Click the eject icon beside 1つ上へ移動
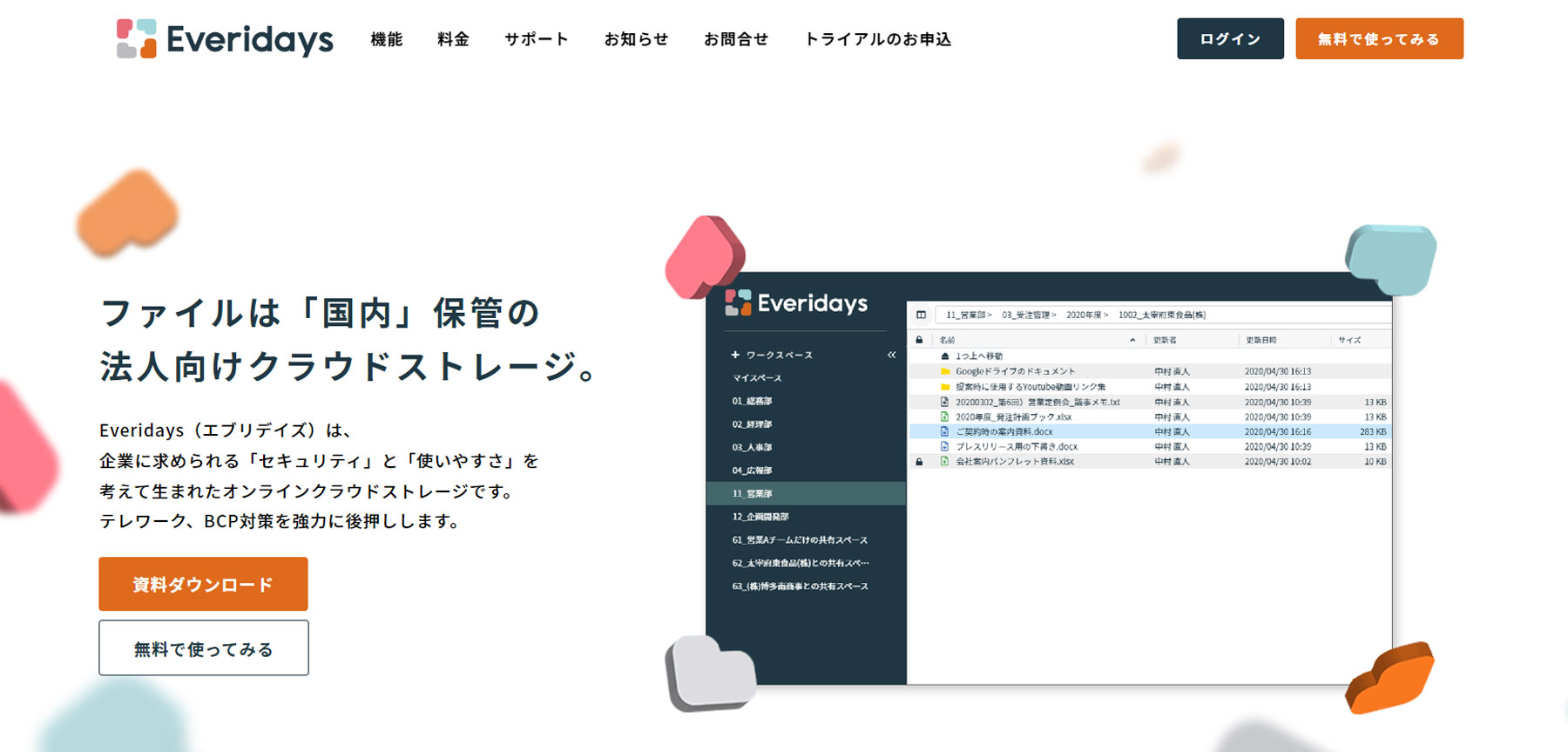Image resolution: width=1568 pixels, height=752 pixels. 945,356
